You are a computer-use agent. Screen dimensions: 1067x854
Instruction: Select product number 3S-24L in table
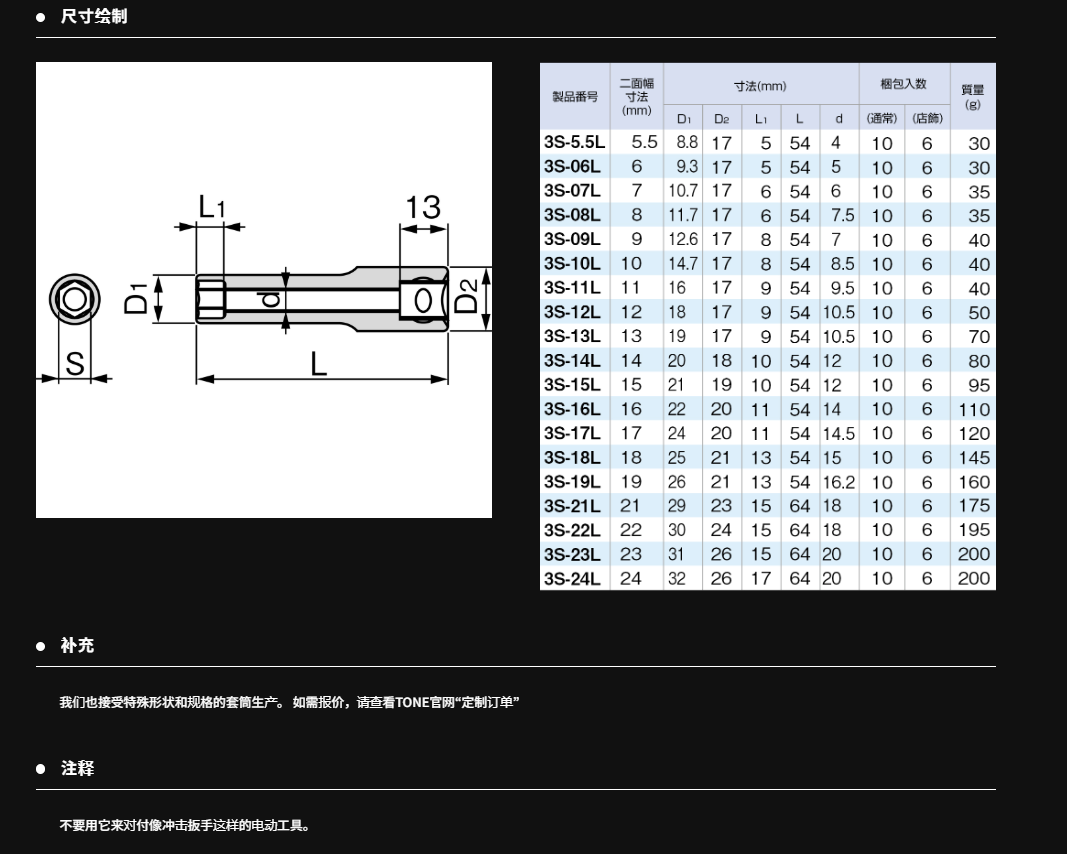572,579
